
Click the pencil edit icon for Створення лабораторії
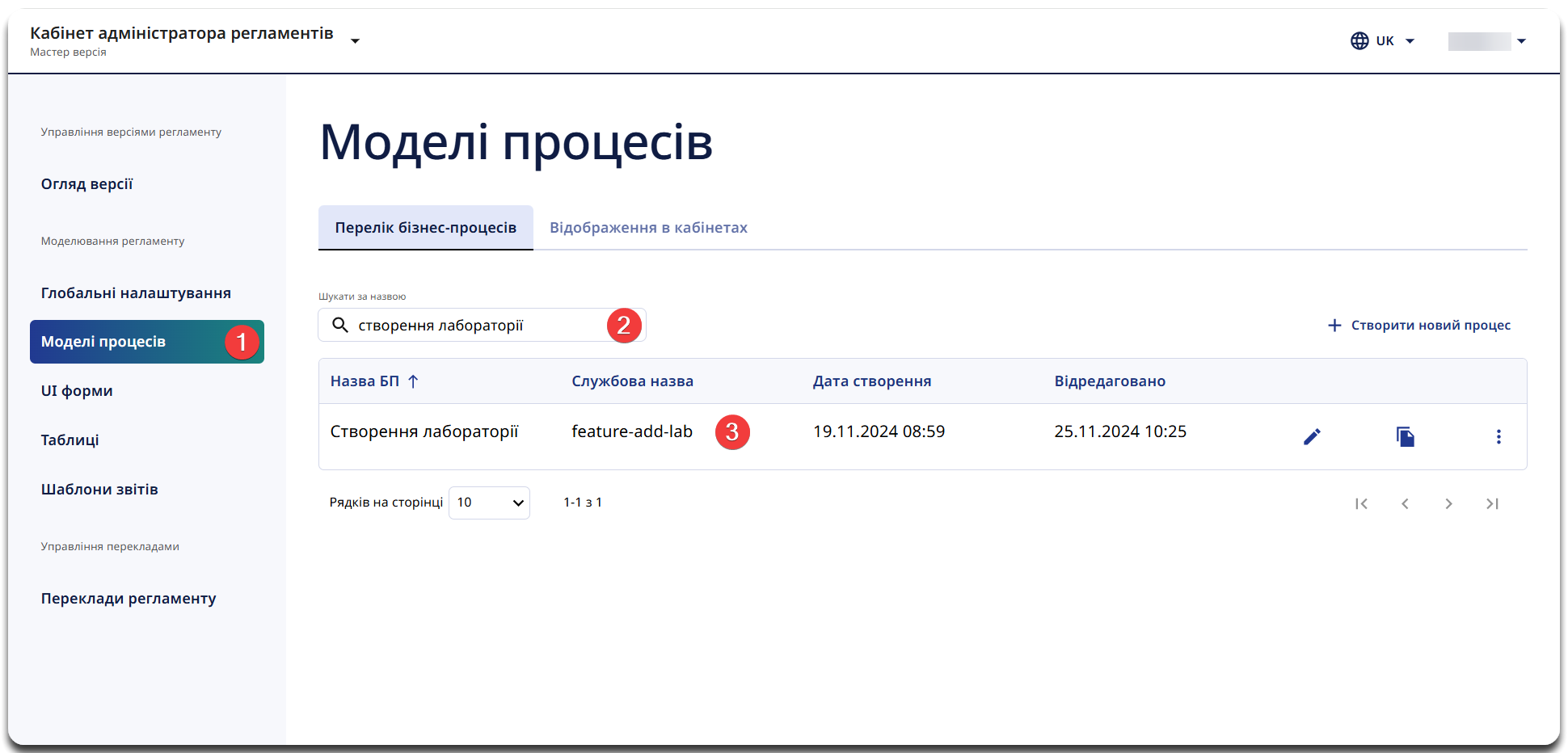(1312, 437)
